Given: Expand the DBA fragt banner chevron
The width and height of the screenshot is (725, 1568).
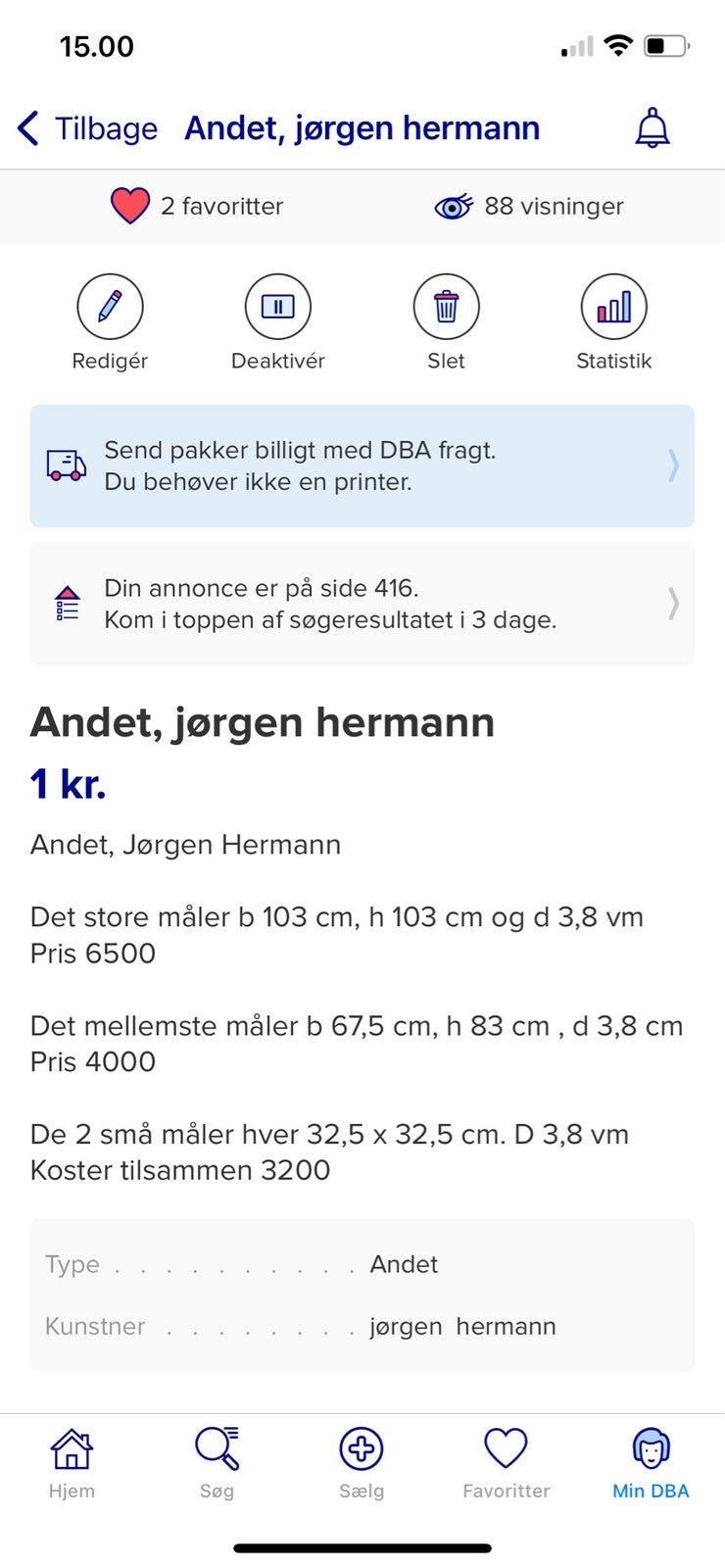Looking at the screenshot, I should coord(673,465).
